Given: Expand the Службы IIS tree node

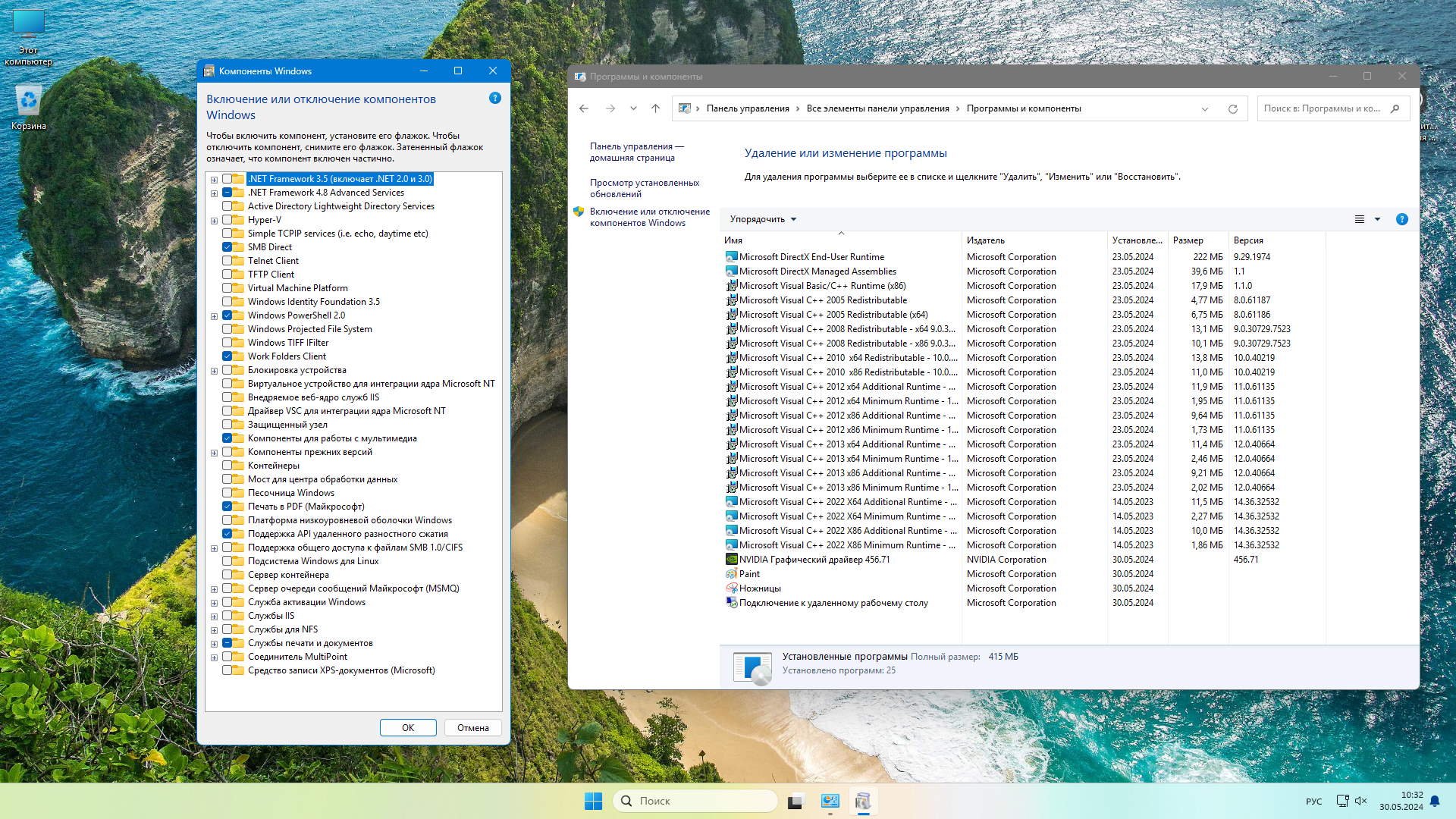Looking at the screenshot, I should pos(214,617).
